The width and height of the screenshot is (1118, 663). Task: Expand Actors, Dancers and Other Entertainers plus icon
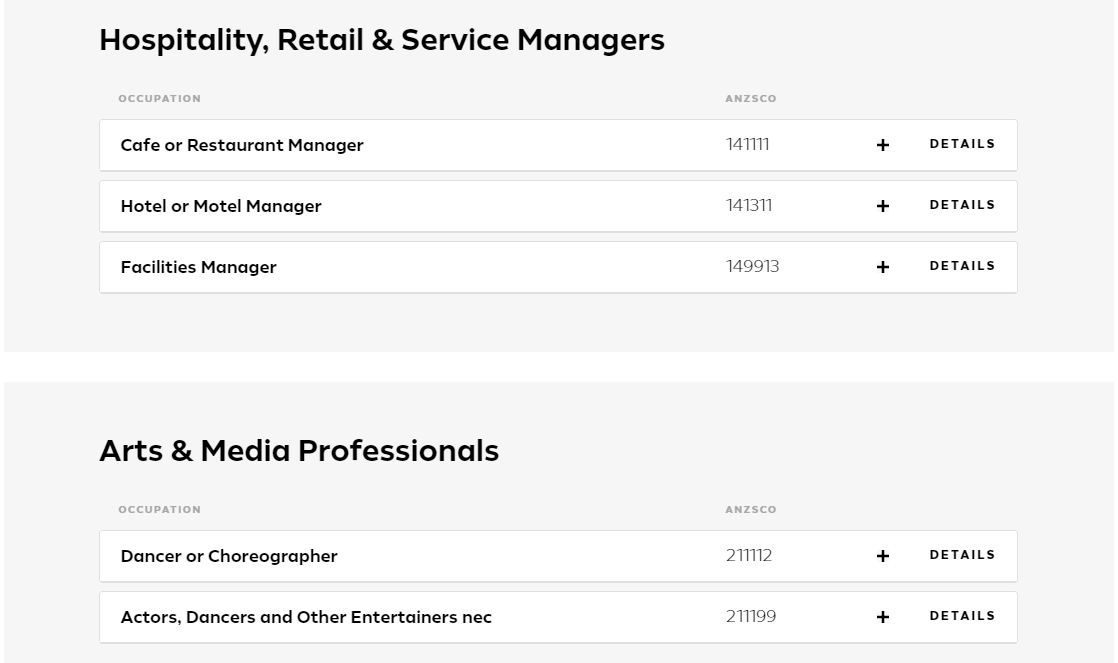(x=883, y=617)
